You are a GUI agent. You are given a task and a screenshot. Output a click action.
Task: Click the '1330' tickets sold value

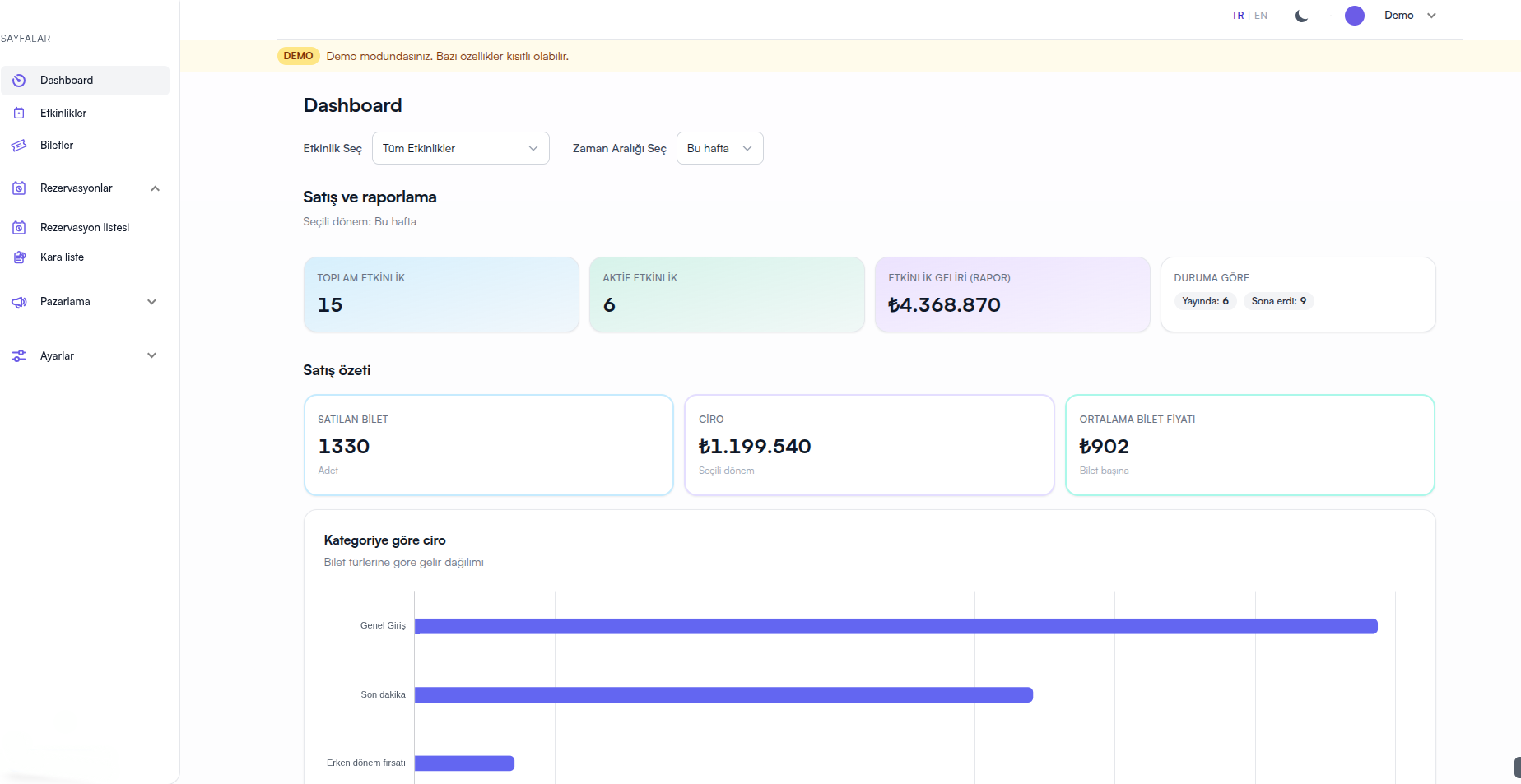(x=343, y=447)
